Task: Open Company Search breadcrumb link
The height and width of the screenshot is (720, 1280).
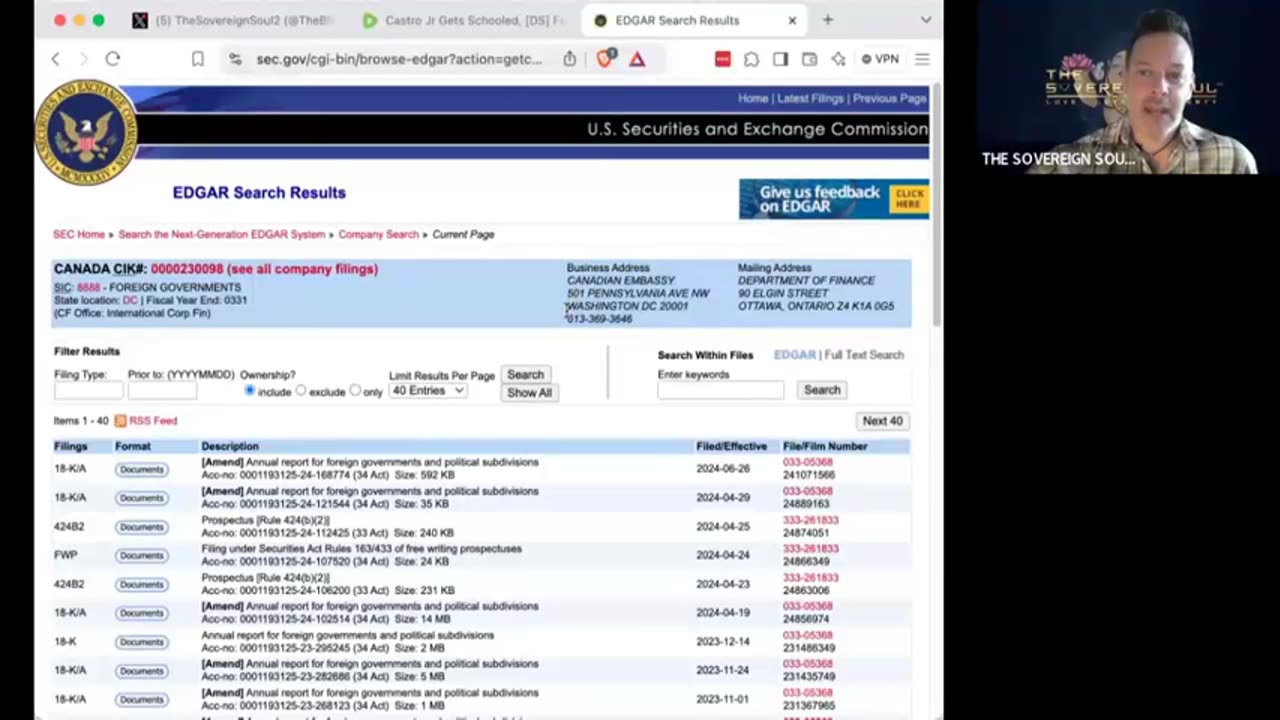Action: pos(378,234)
